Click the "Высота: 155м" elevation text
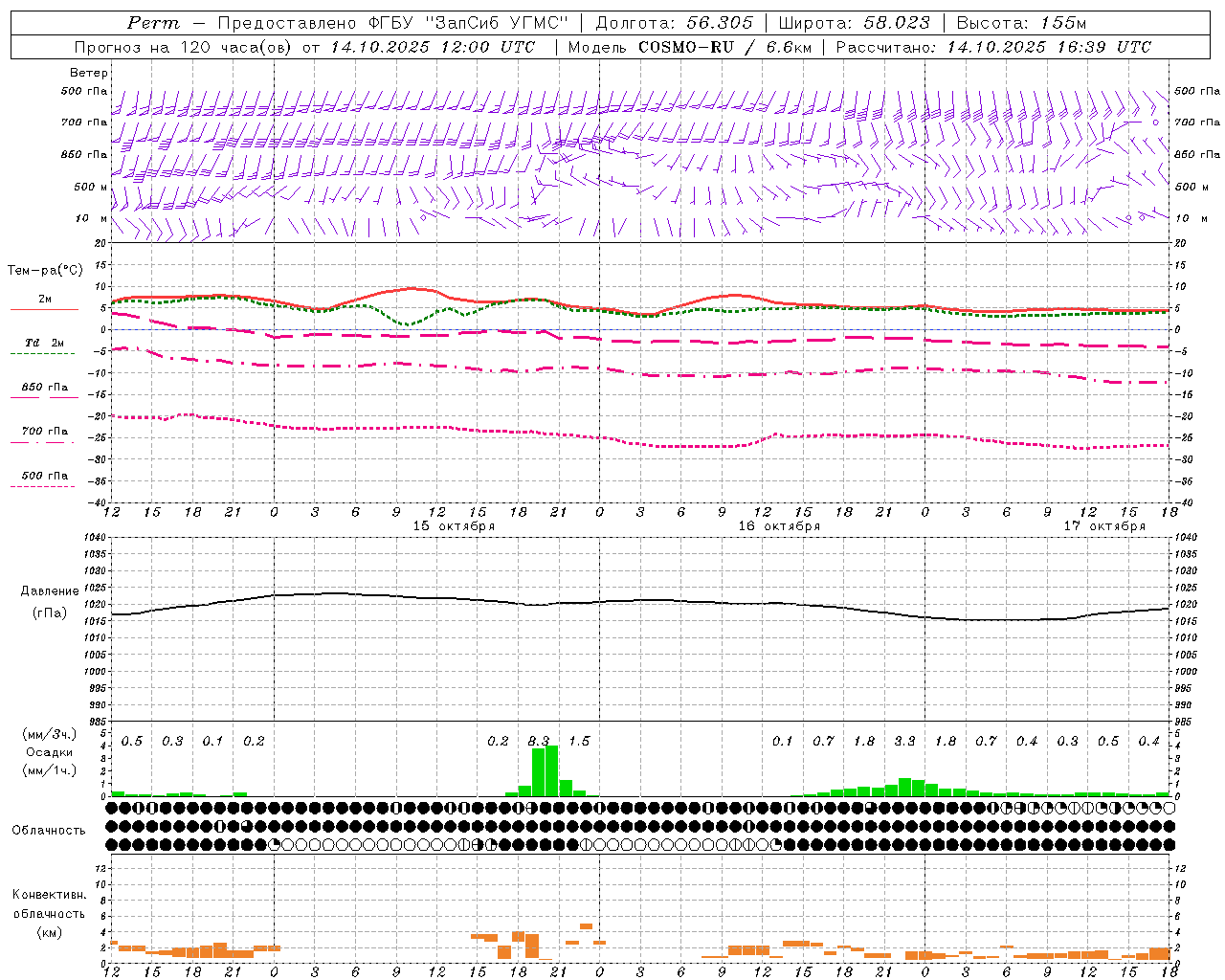This screenshot has height=980, width=1225. [1022, 23]
